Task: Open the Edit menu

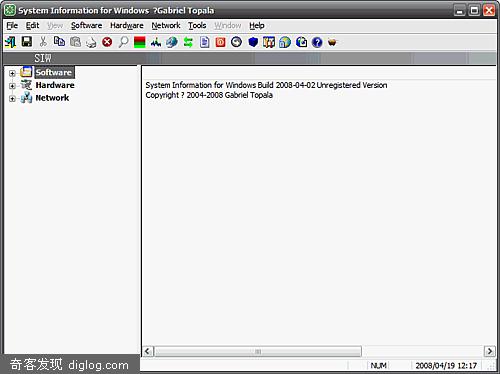Action: coord(32,26)
